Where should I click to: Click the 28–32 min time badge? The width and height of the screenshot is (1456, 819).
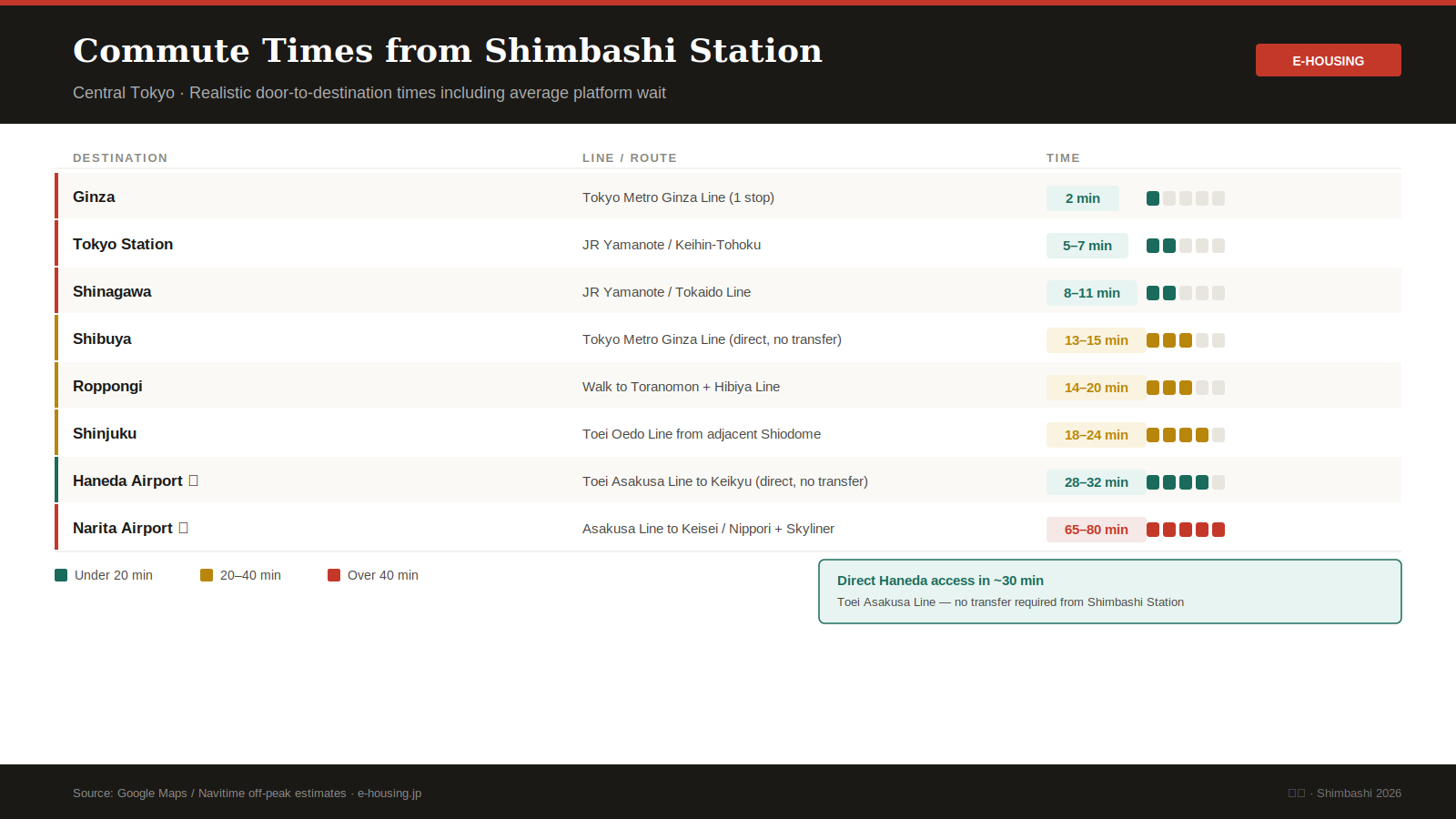pos(1097,482)
